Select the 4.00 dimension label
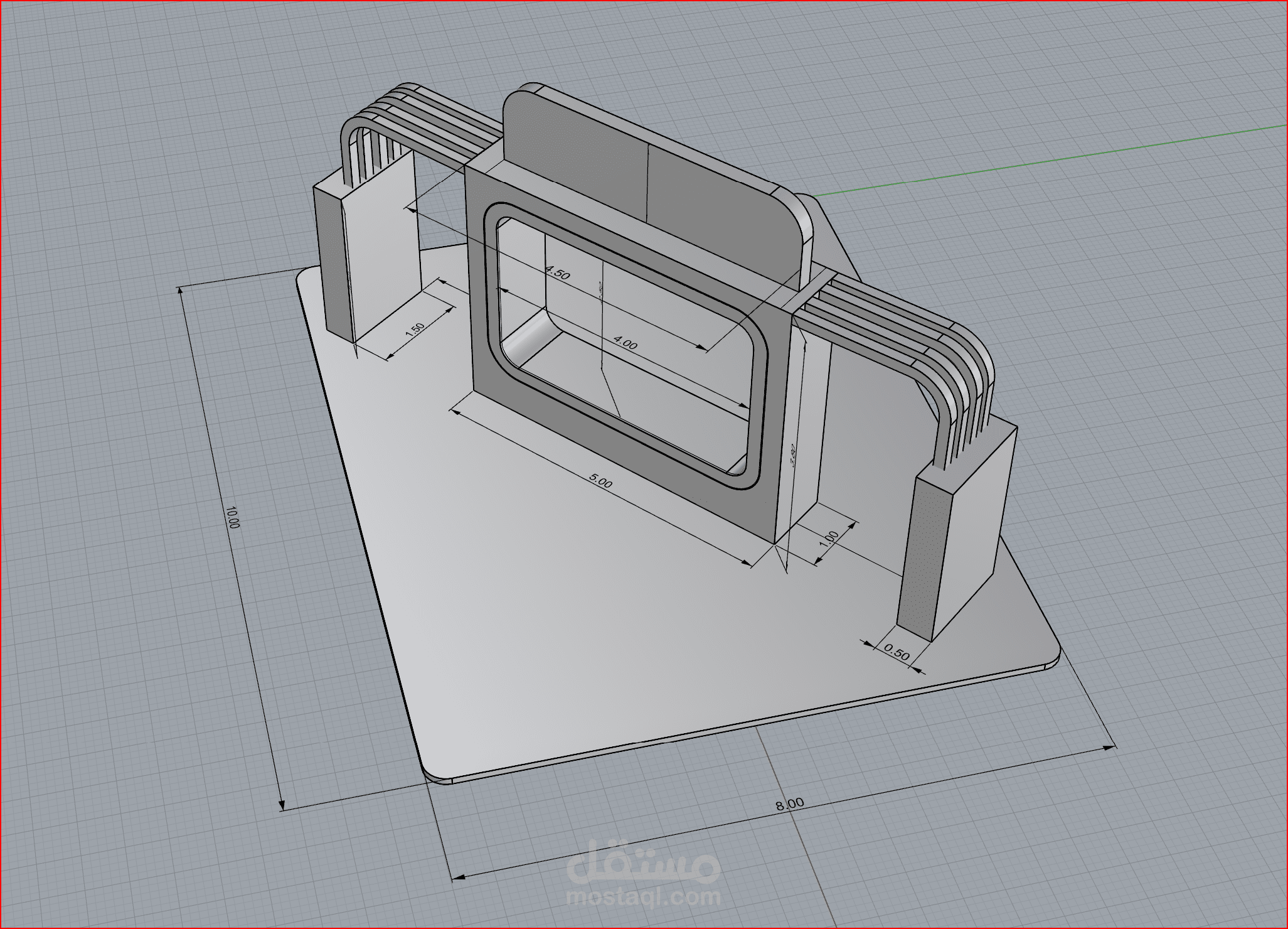The height and width of the screenshot is (929, 1288). point(625,343)
